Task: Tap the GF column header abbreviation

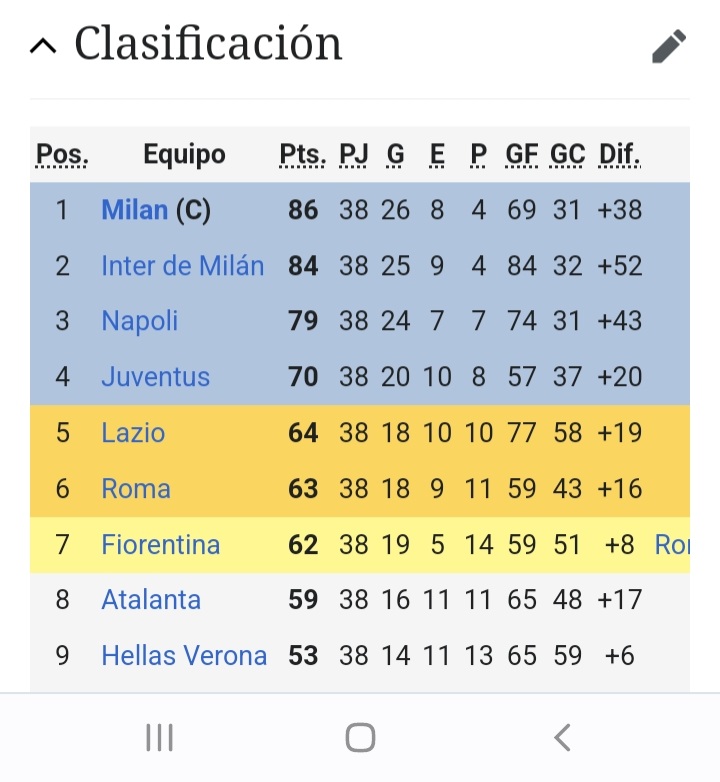Action: [522, 154]
